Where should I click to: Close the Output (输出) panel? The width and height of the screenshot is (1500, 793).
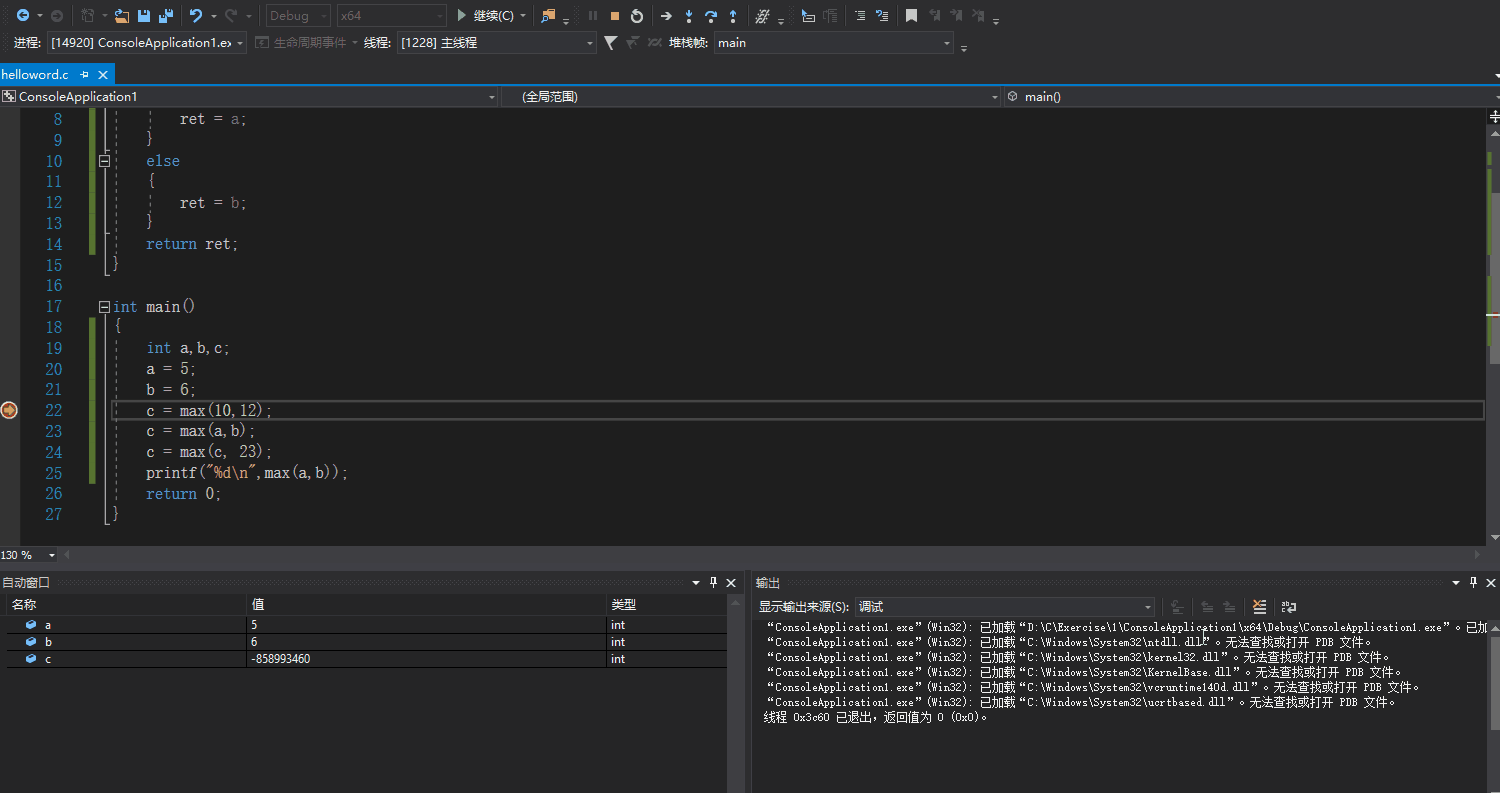tap(1491, 583)
